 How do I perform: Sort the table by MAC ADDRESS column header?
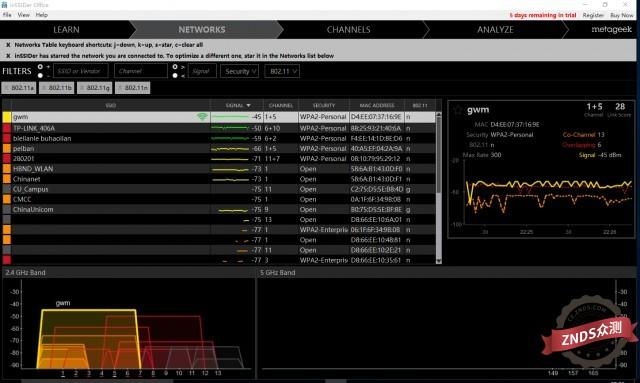point(377,105)
